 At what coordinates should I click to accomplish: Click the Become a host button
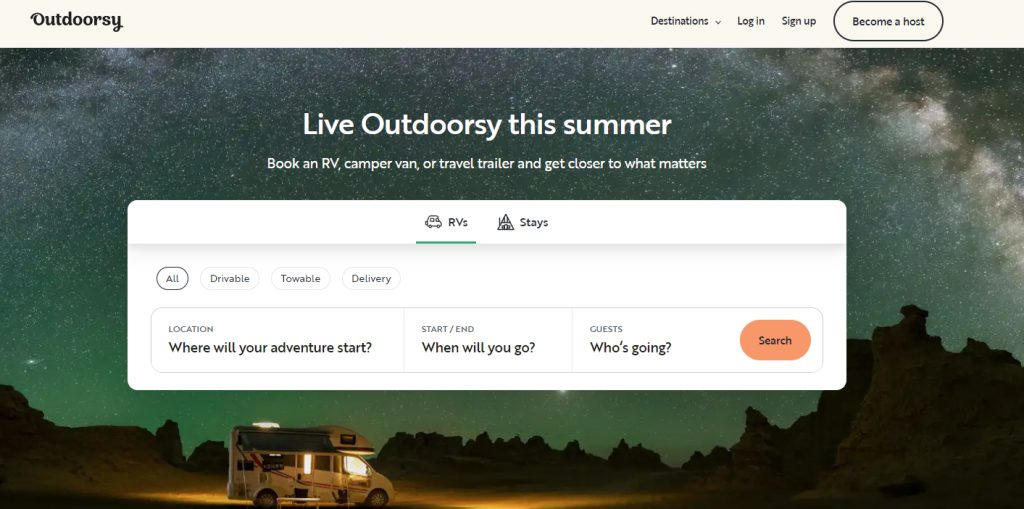point(888,21)
